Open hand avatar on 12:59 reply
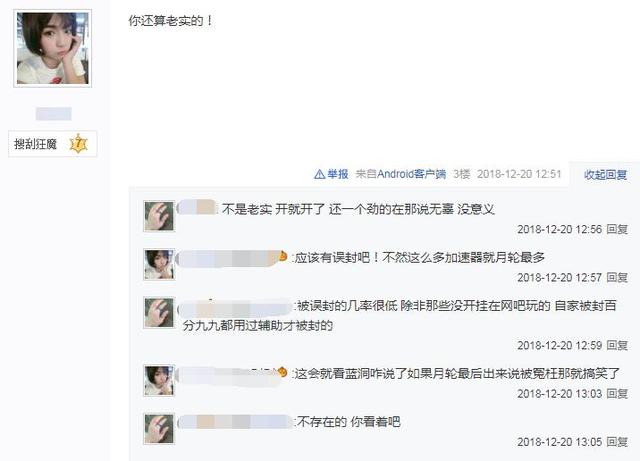Image resolution: width=640 pixels, height=461 pixels. (x=159, y=313)
